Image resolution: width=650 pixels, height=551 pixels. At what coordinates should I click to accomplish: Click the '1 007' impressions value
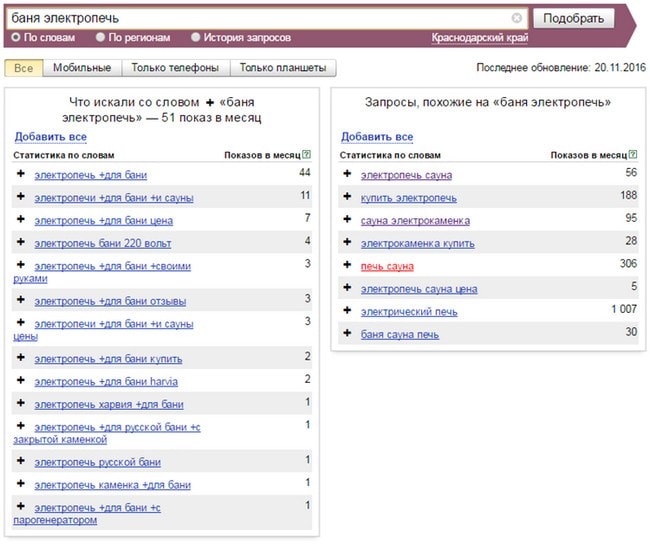[x=624, y=309]
